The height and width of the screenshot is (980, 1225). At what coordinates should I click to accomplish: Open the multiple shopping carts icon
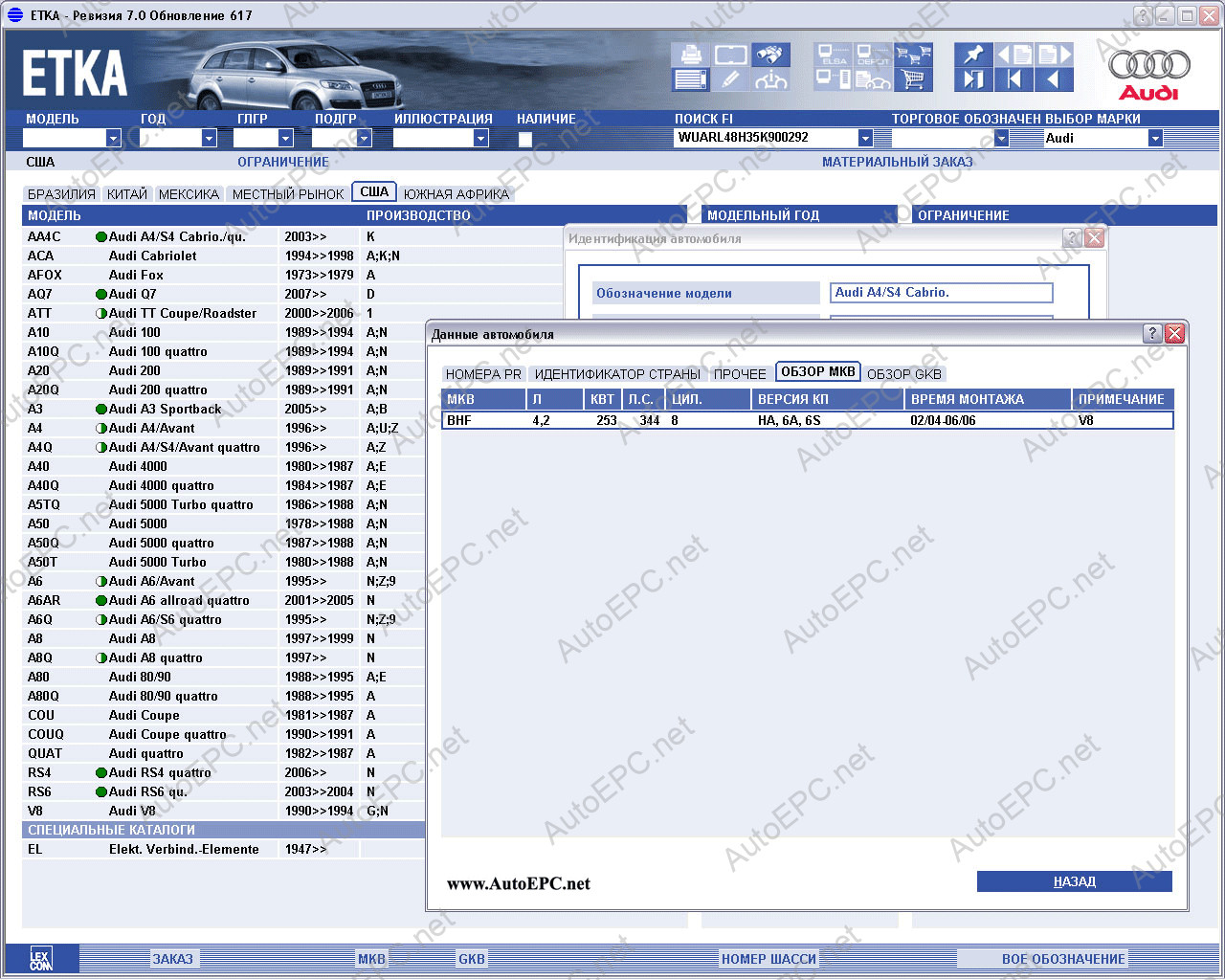(x=913, y=55)
